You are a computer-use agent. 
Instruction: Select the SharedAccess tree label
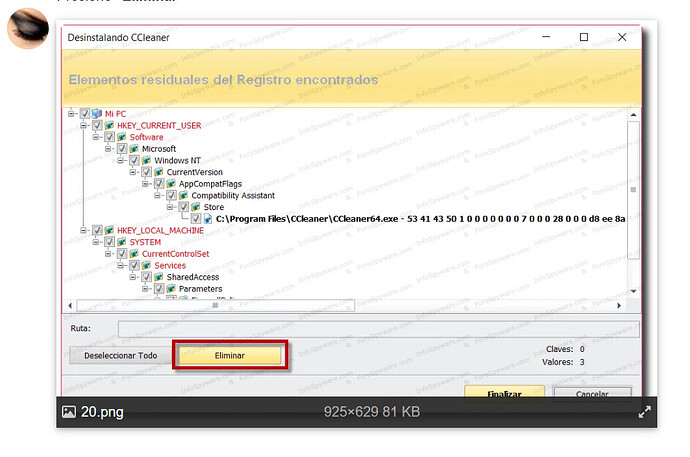click(192, 277)
